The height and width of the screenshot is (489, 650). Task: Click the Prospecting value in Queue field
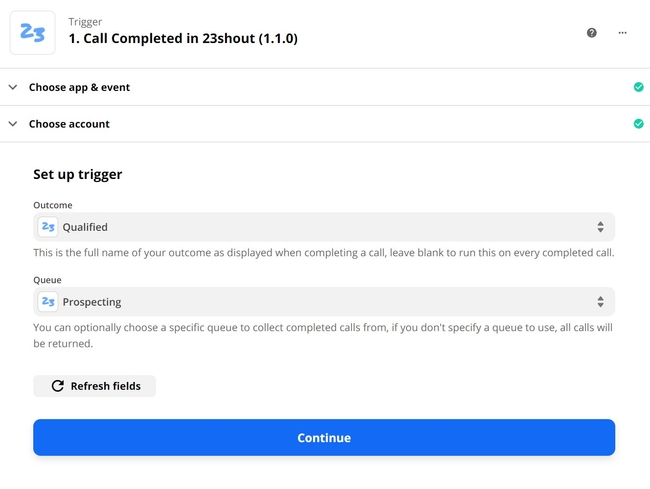pyautogui.click(x=92, y=302)
